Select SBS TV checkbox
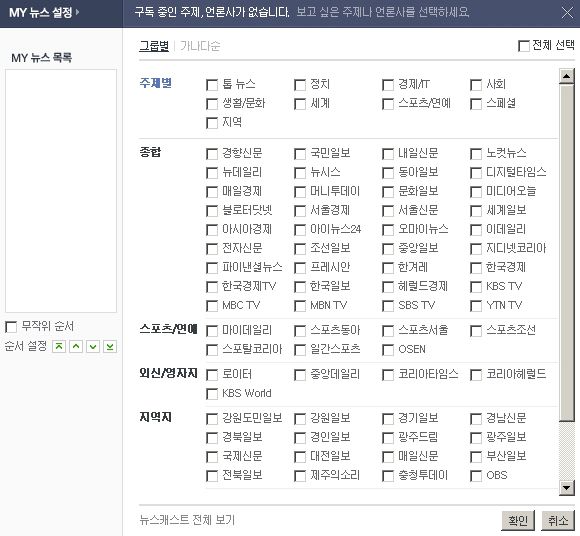 point(388,306)
